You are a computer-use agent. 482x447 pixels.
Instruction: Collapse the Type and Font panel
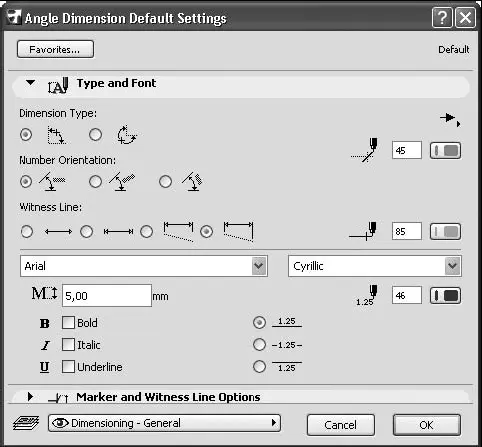pos(31,82)
